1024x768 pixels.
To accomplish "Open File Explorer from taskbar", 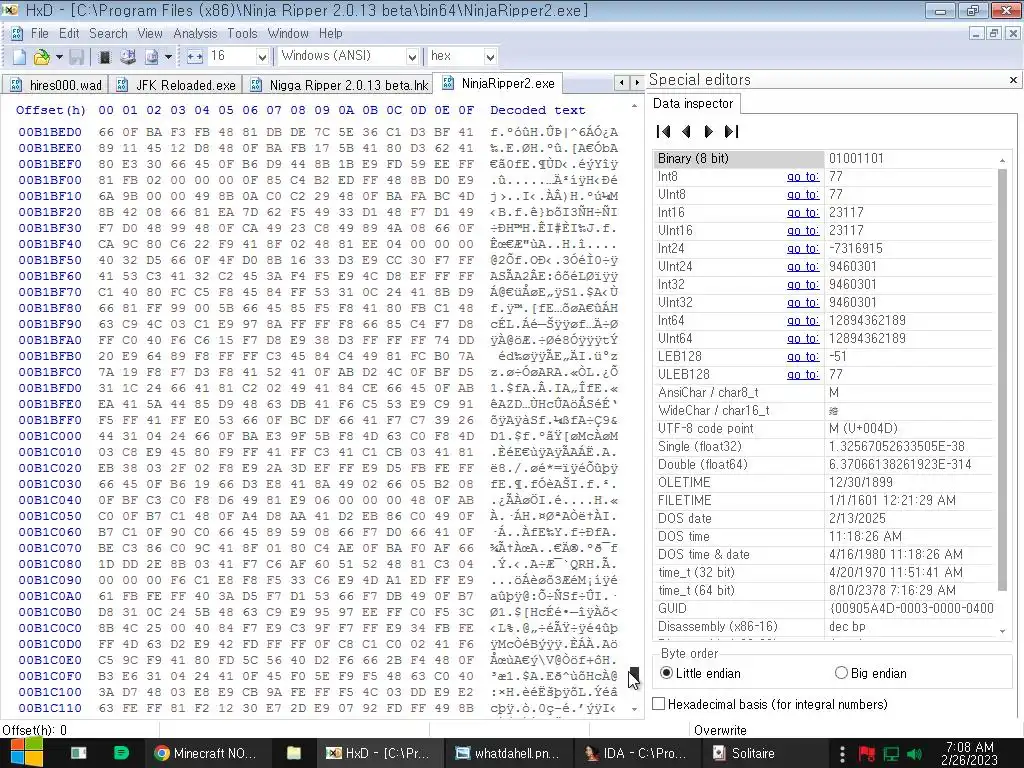I will 293,753.
